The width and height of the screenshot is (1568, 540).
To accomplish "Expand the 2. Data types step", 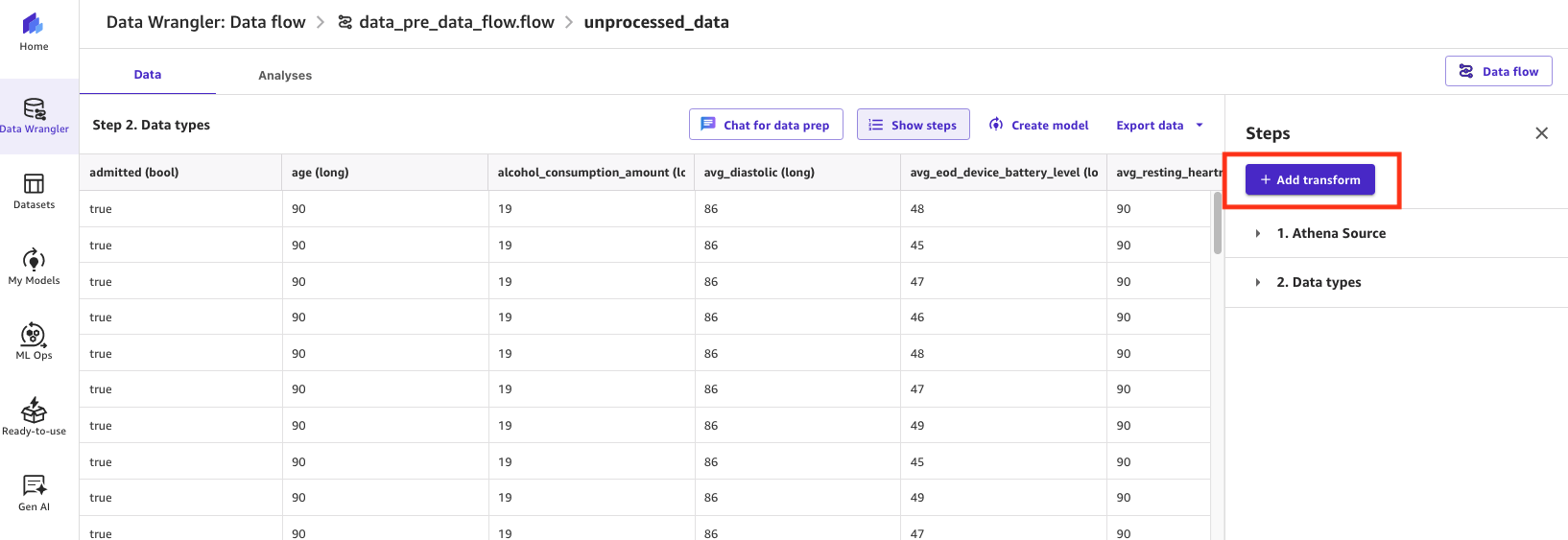I will coord(1257,282).
